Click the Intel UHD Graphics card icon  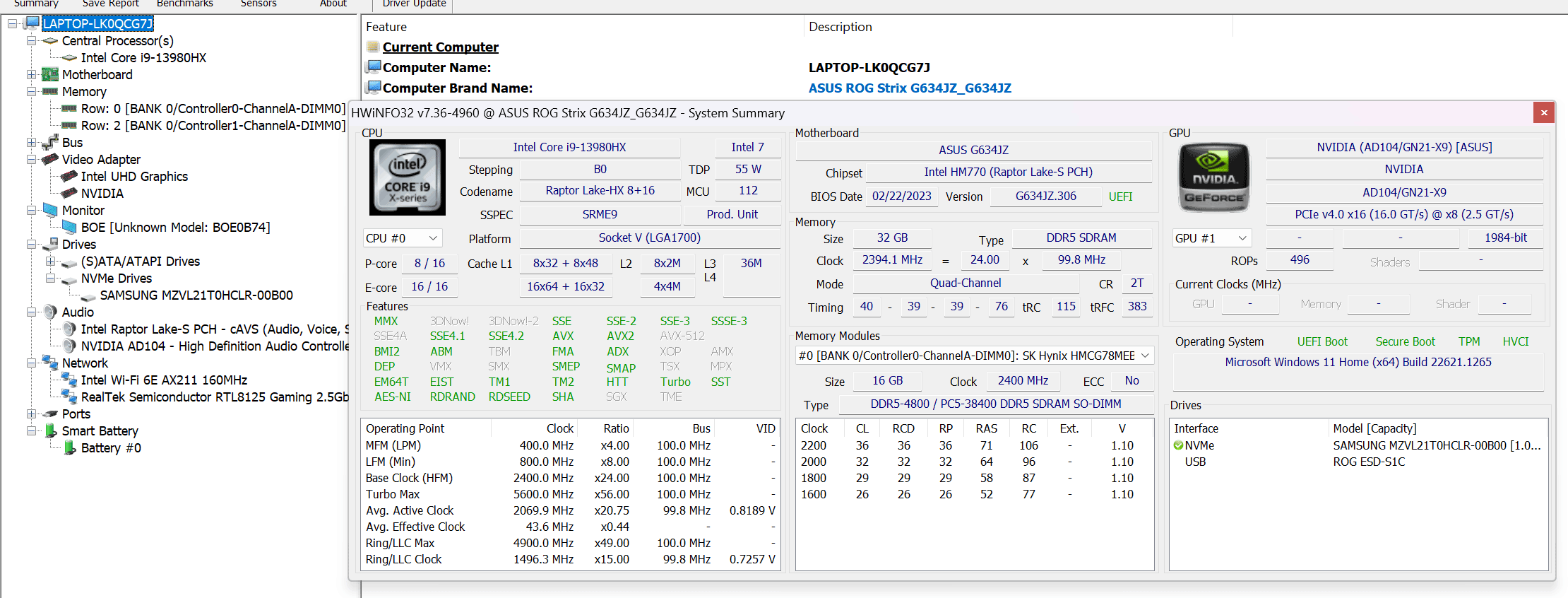pos(69,176)
